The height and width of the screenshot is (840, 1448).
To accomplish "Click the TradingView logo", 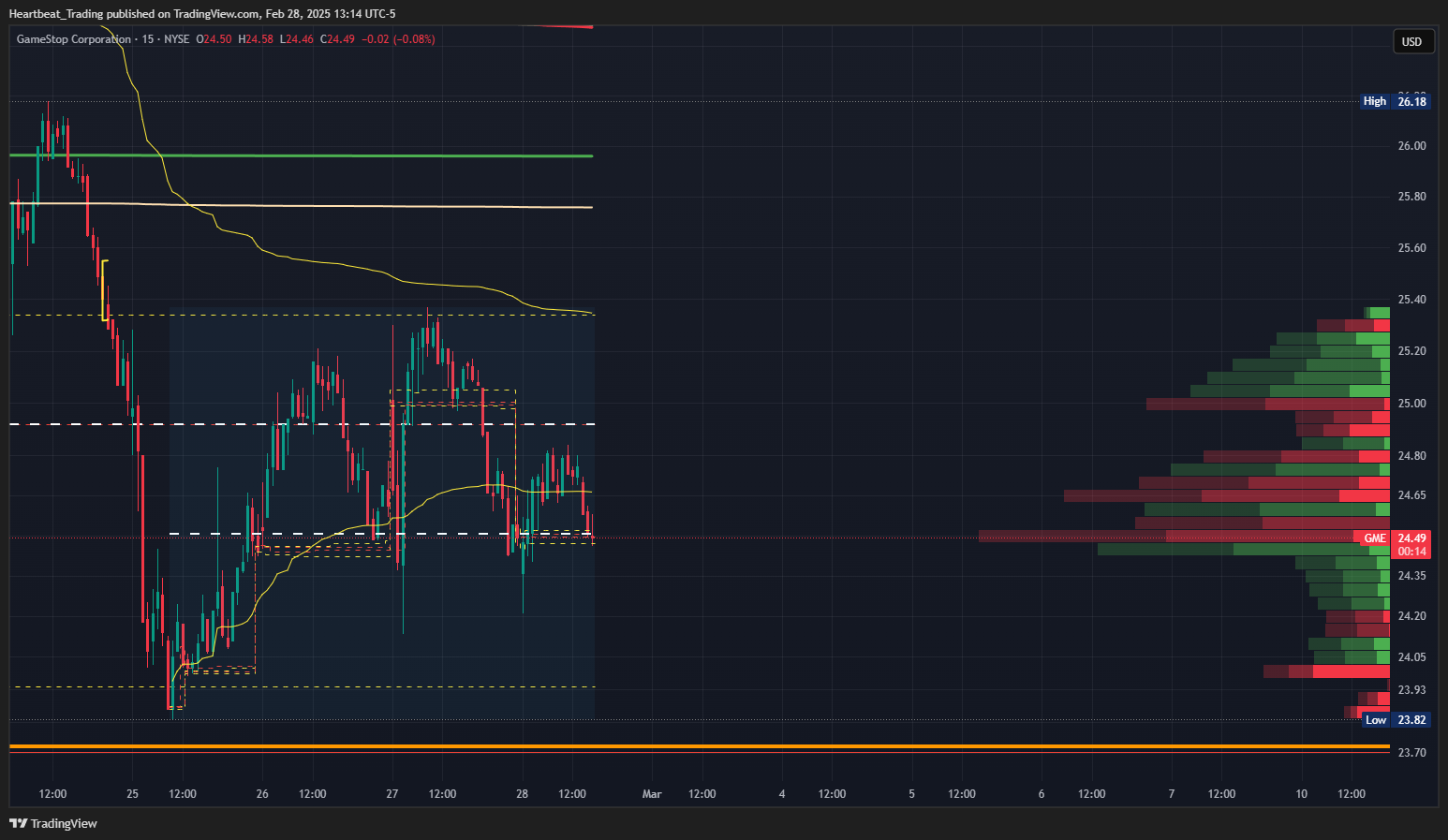I will click(53, 823).
